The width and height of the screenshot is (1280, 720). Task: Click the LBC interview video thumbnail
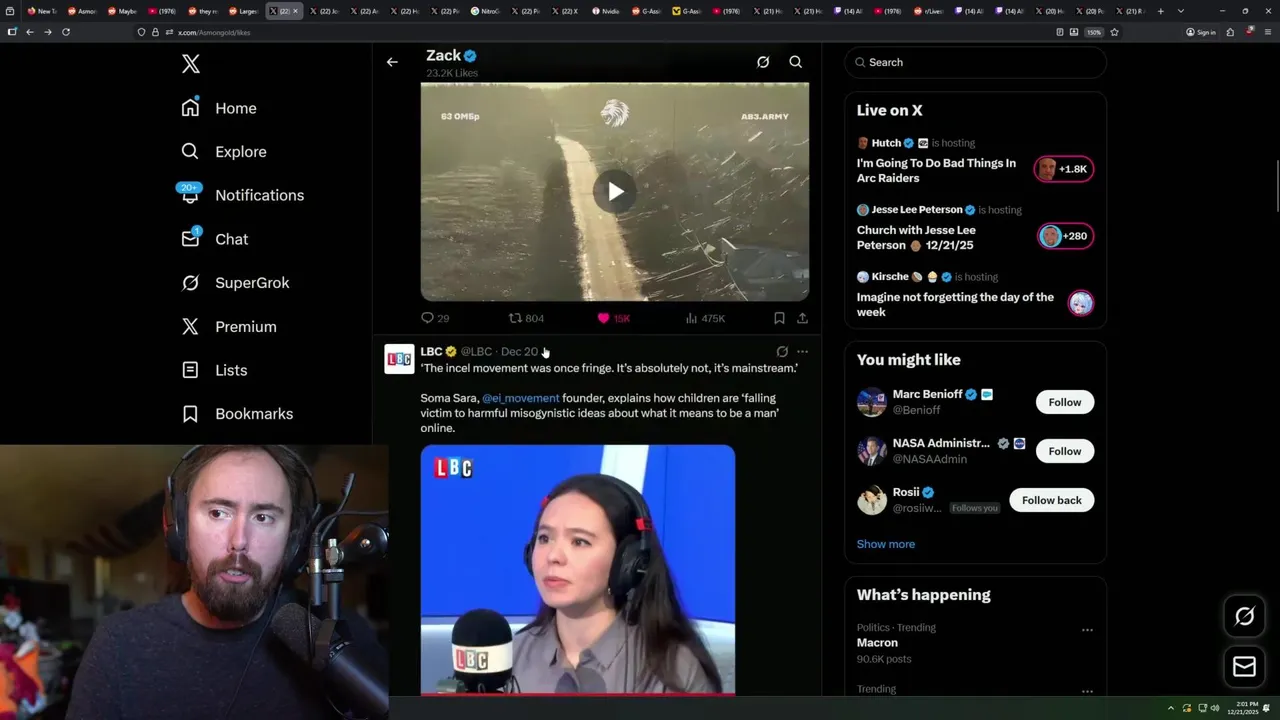tap(578, 570)
